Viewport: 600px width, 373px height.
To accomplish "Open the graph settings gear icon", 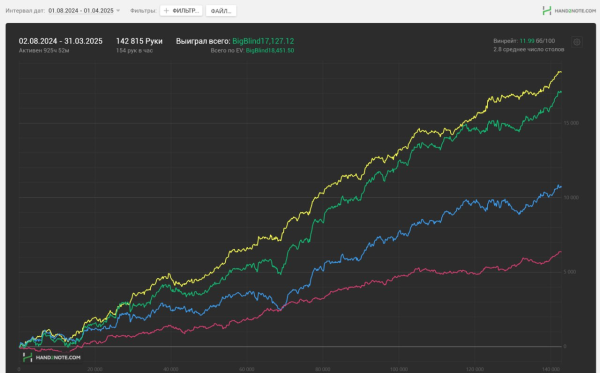I will tap(577, 42).
